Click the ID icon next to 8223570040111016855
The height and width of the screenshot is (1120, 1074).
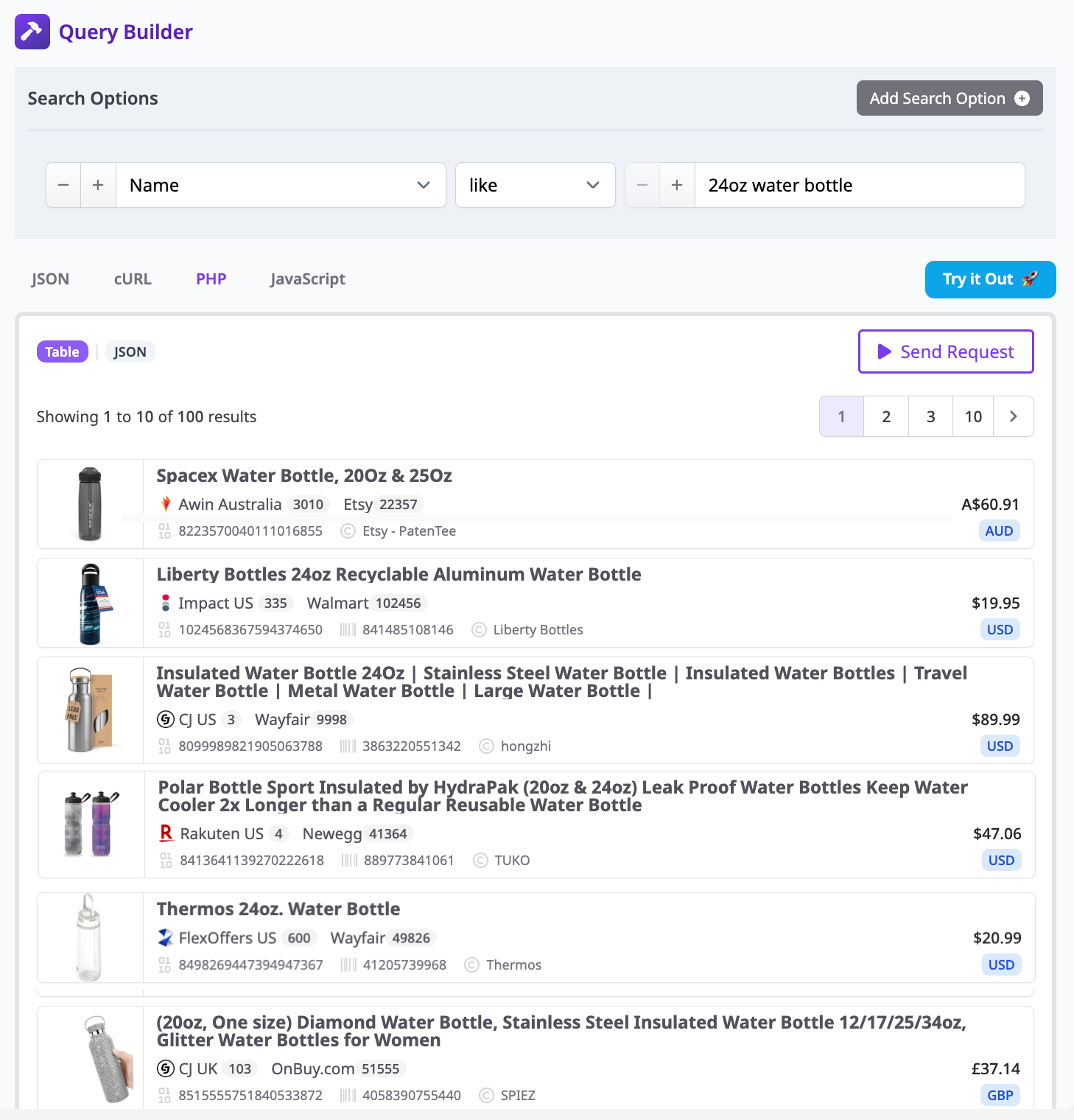pos(164,531)
